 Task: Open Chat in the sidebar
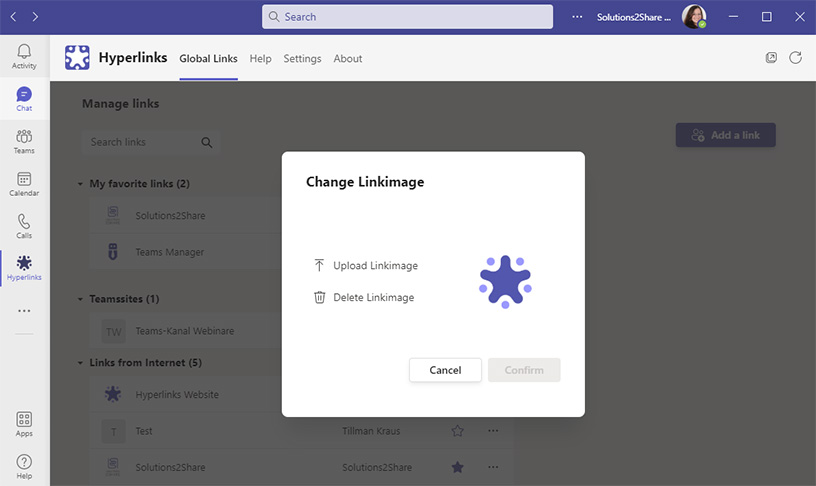coord(24,99)
